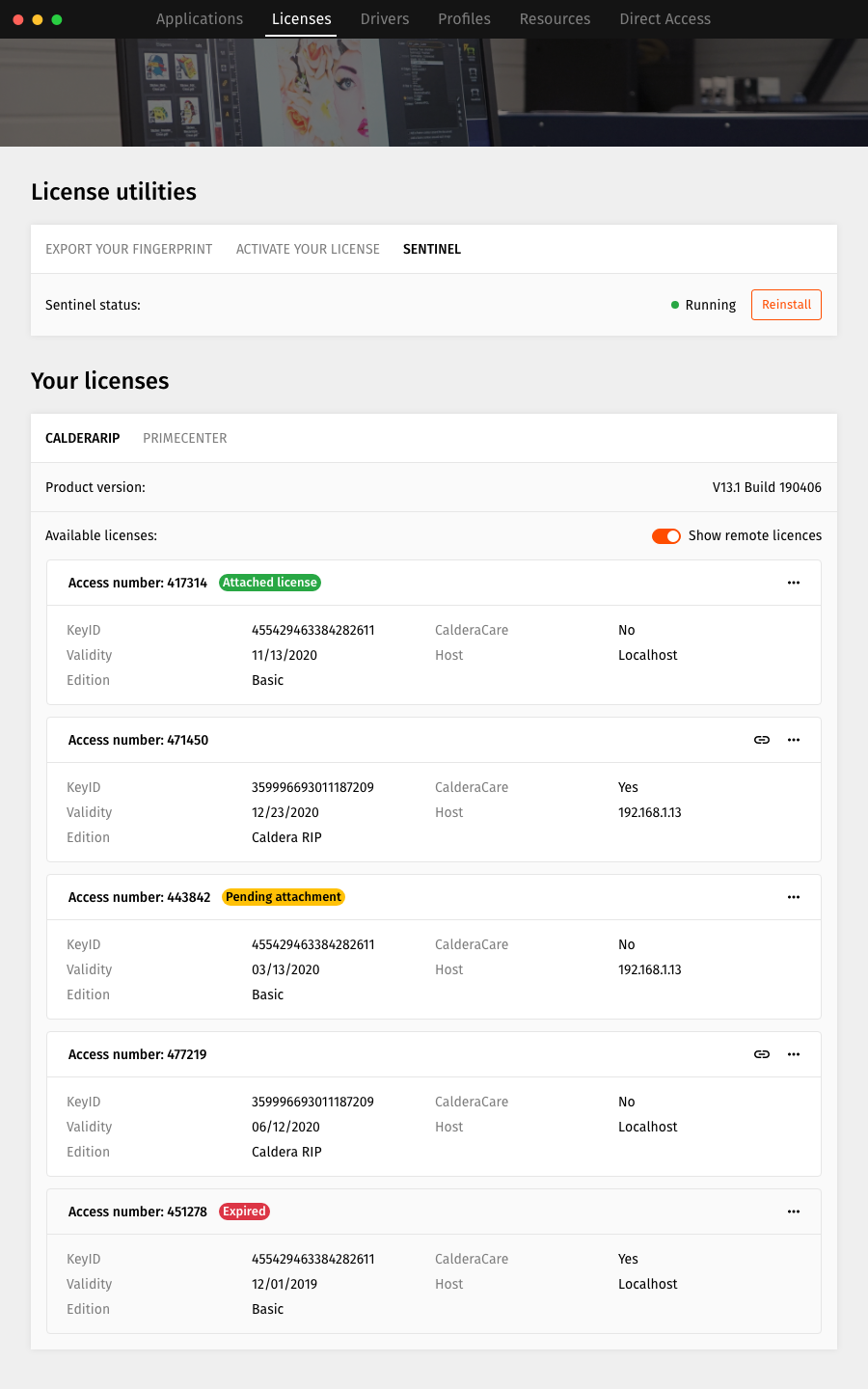Select the Sentinel tab

[x=432, y=249]
